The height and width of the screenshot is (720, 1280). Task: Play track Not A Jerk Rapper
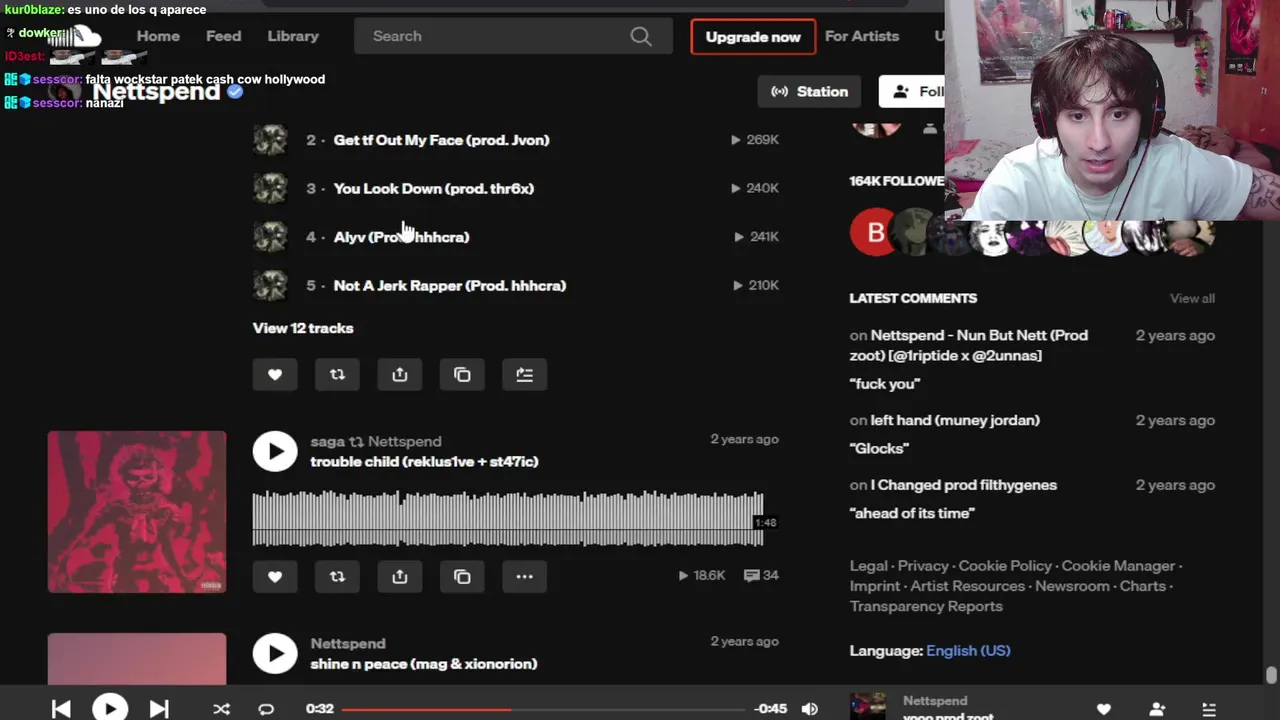[450, 285]
